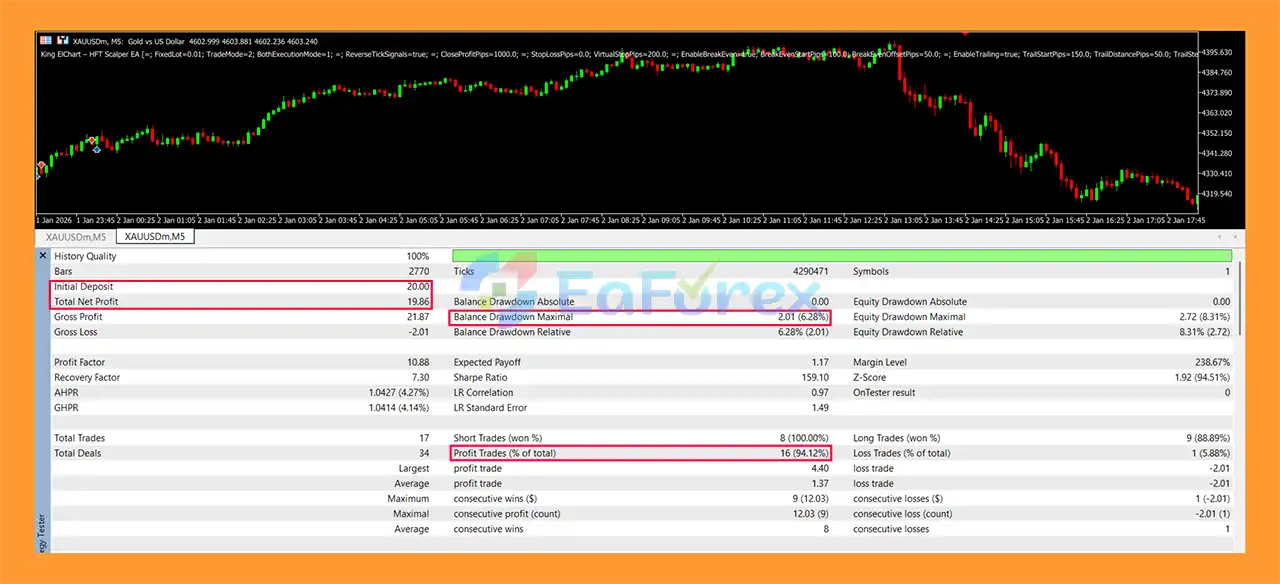Select the Total Net Profit row

tap(242, 301)
